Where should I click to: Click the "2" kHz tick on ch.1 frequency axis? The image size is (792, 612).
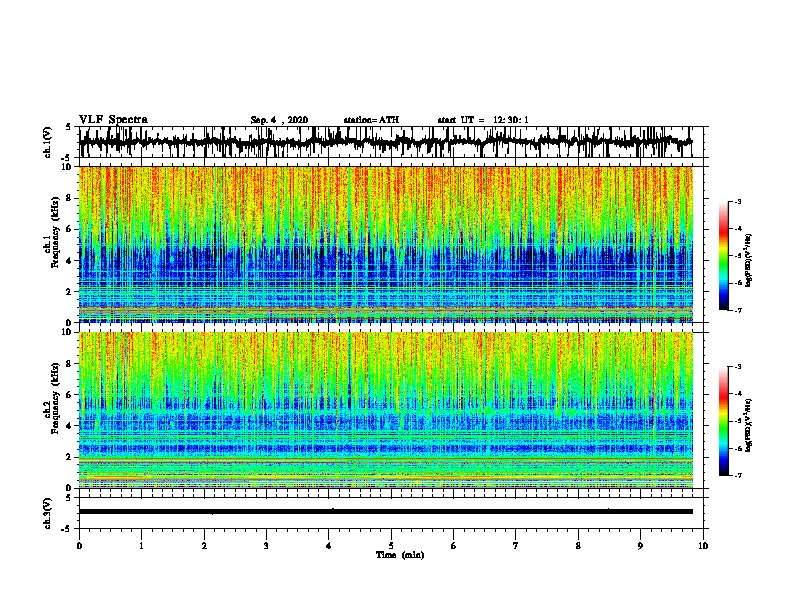coord(70,292)
